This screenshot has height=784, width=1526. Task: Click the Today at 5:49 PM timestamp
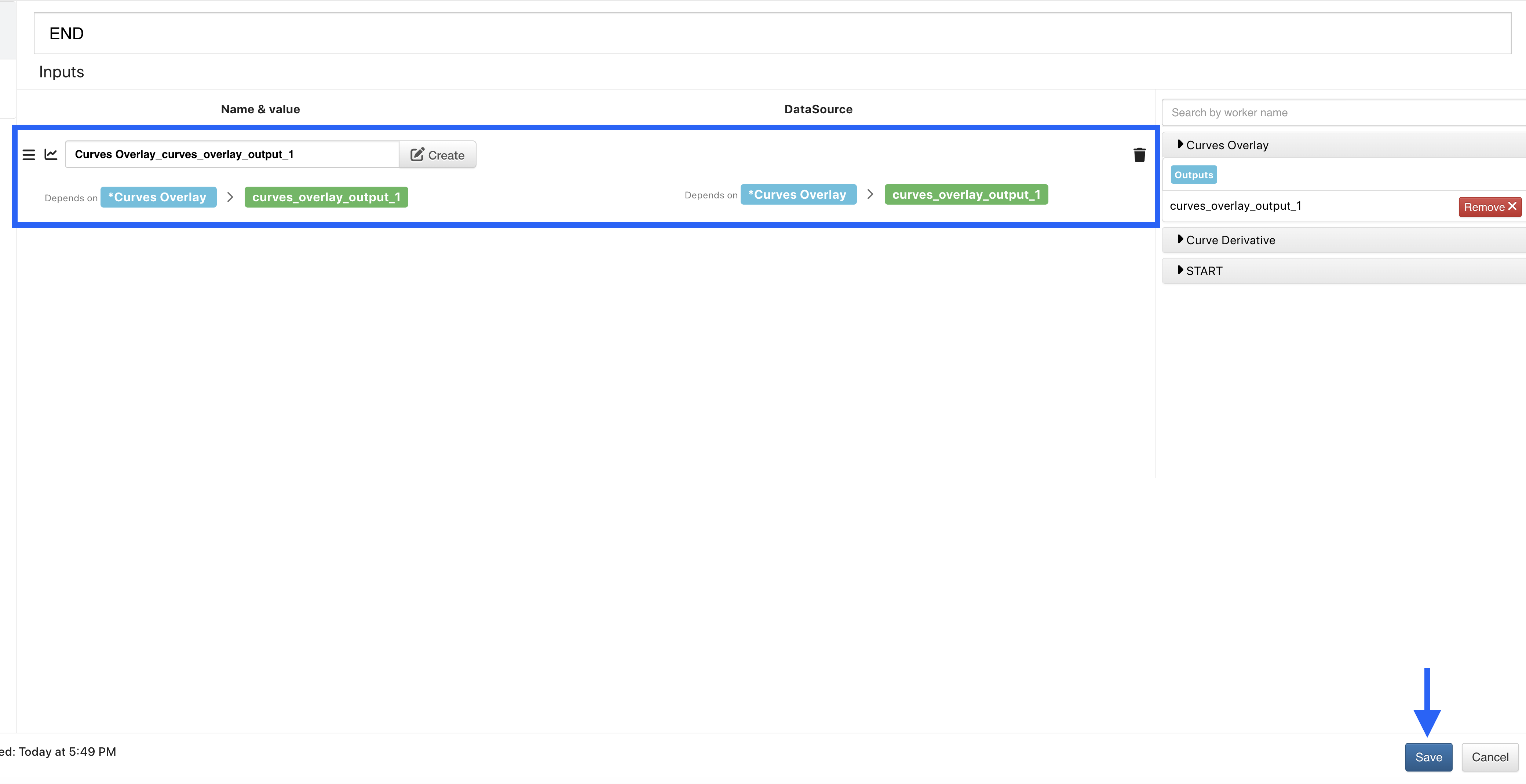(x=67, y=752)
